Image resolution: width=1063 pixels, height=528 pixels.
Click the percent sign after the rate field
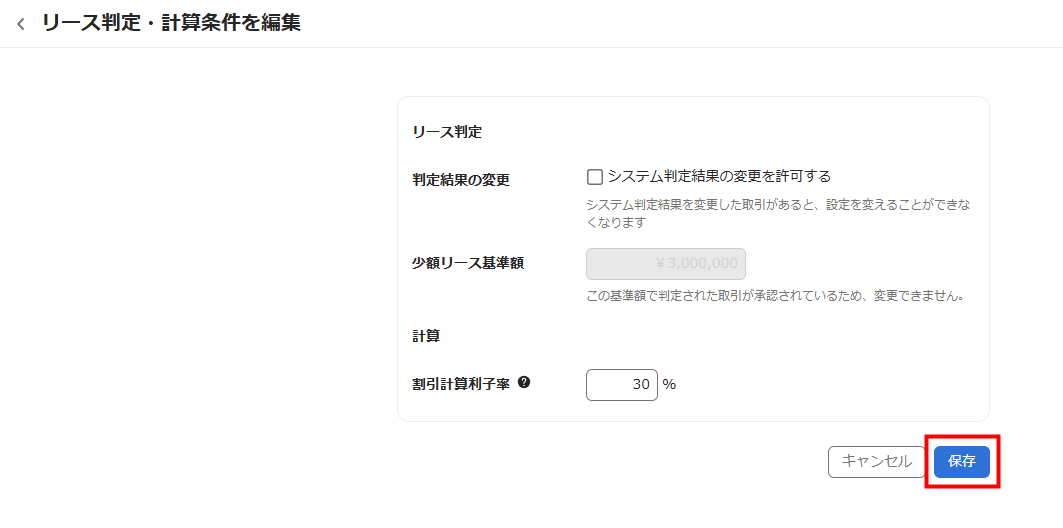669,384
